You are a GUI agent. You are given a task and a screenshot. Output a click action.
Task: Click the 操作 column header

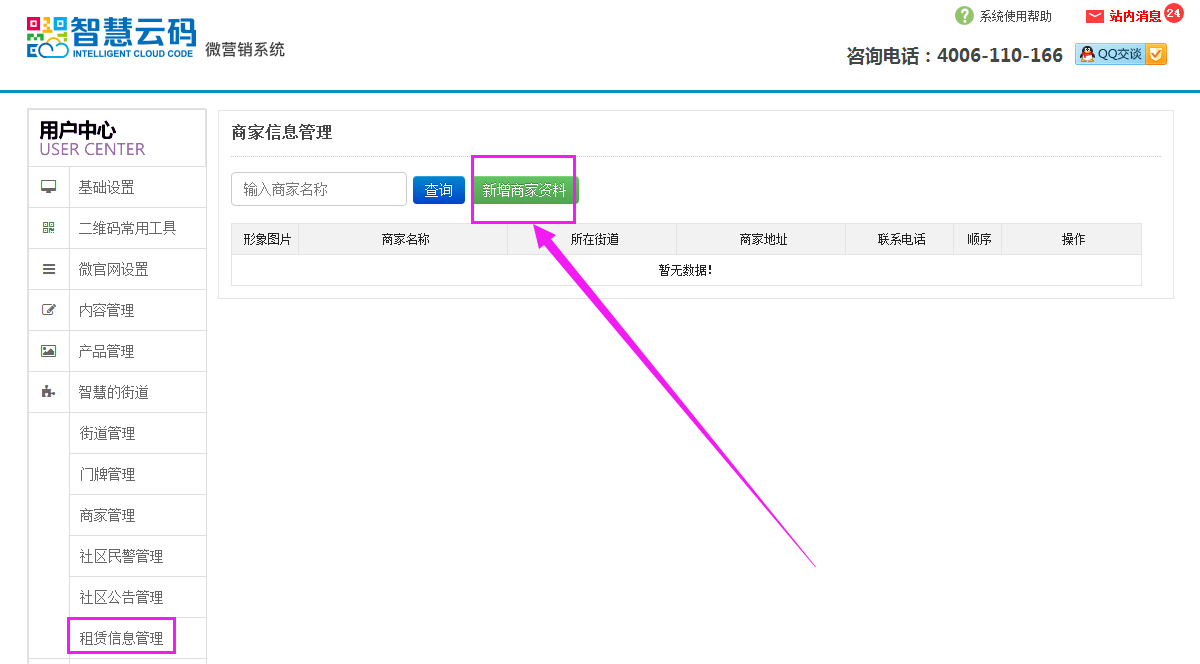1073,239
